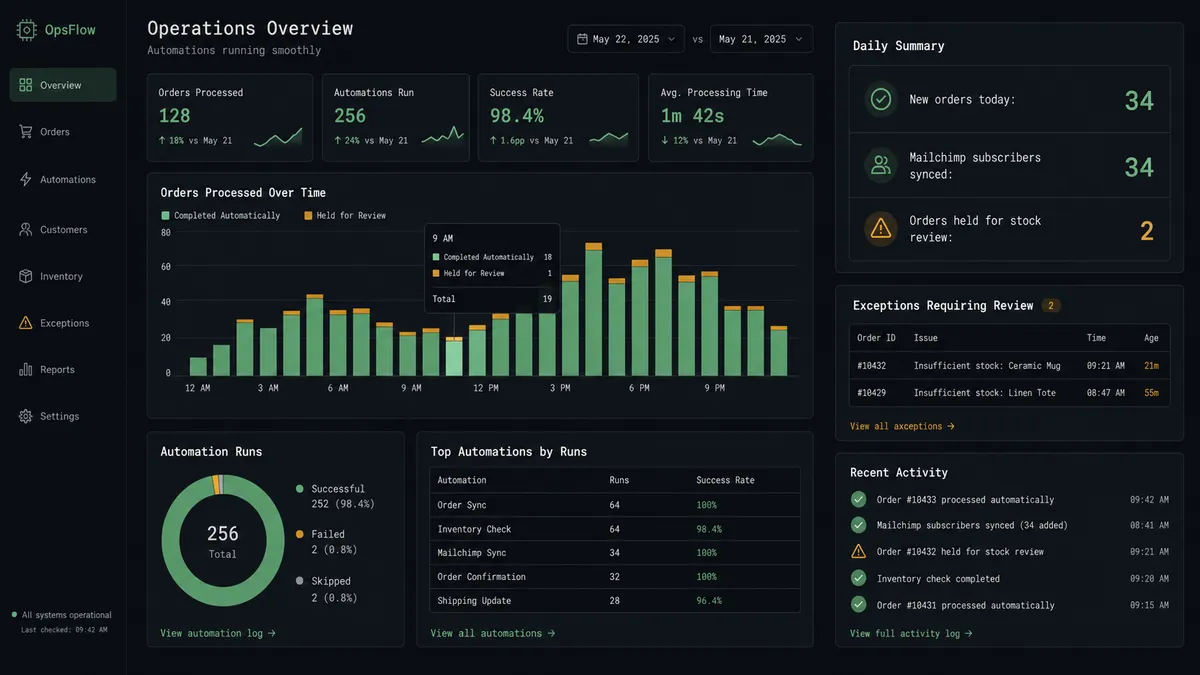Viewport: 1200px width, 675px height.
Task: Click Last checked: 09:42 AM status text
Action: (64, 630)
